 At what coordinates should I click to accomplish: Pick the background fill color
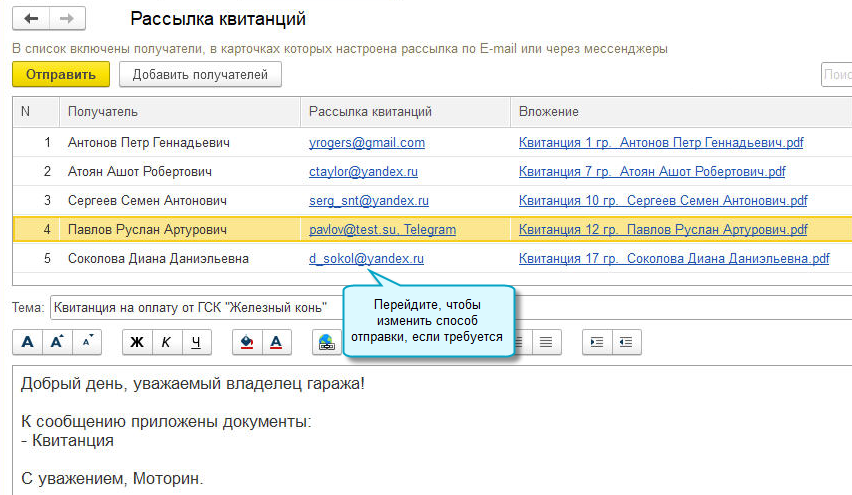[246, 342]
